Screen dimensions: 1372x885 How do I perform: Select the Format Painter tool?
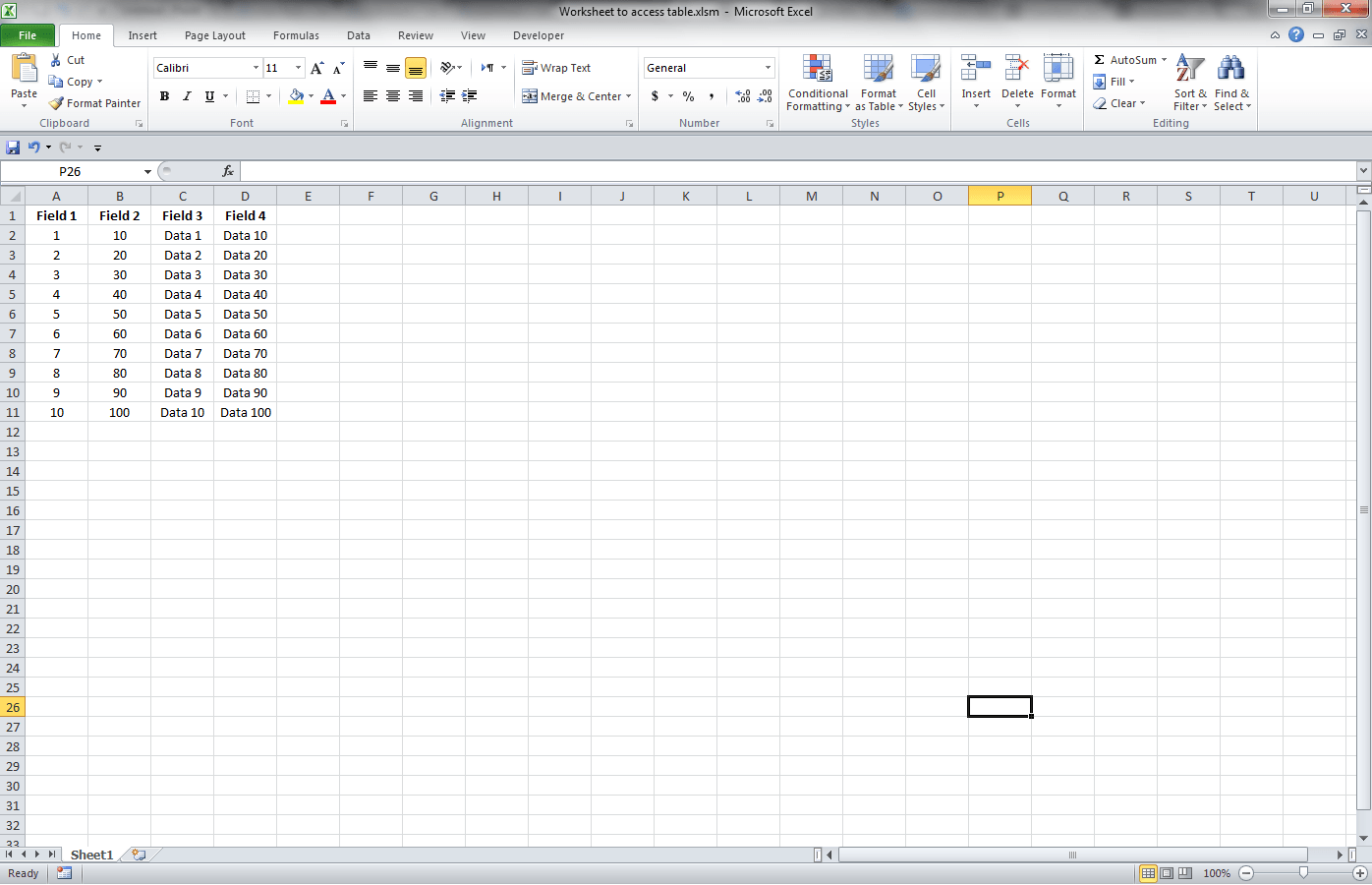(x=94, y=102)
